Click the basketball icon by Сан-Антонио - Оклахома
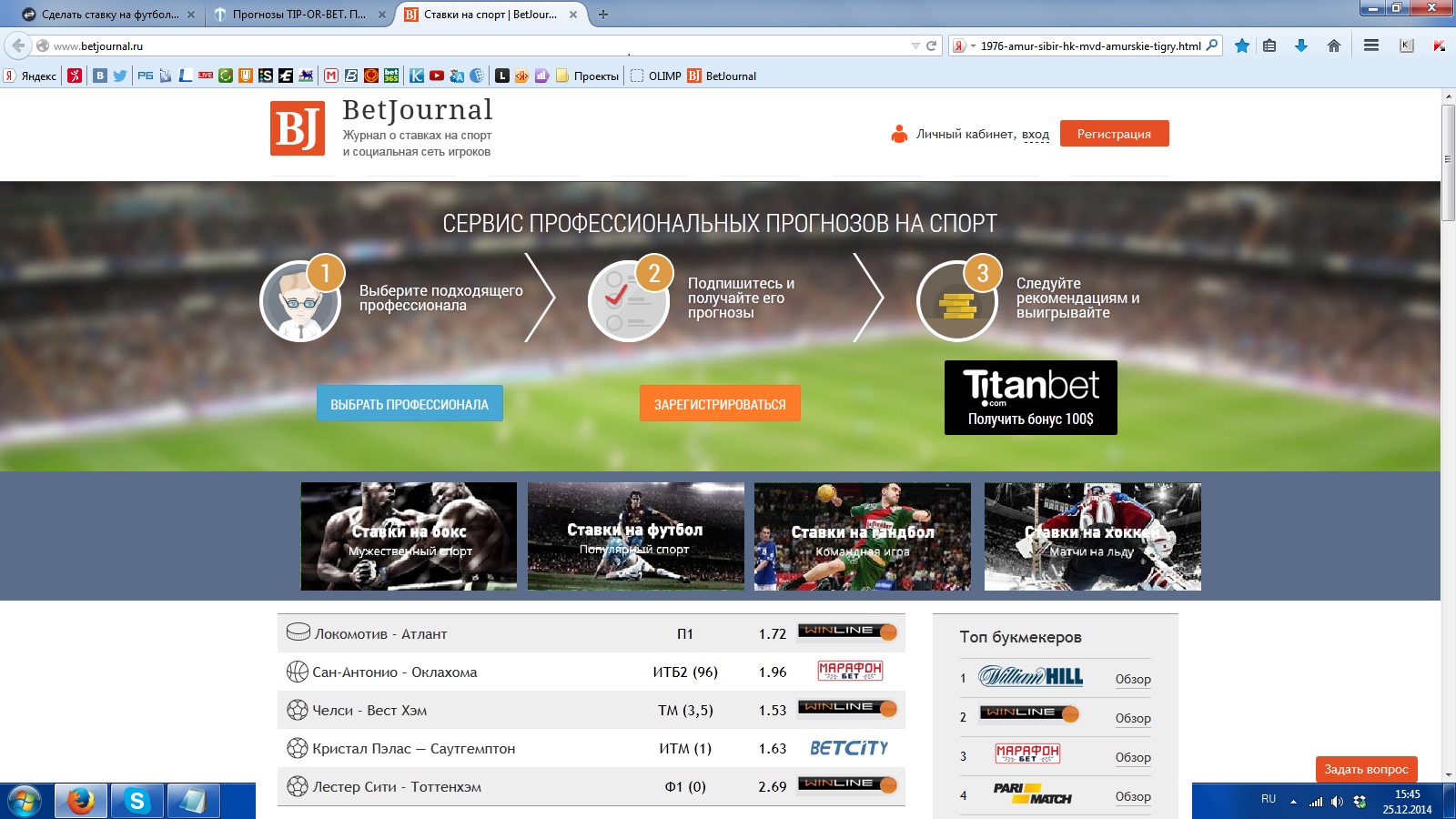Viewport: 1456px width, 819px height. (x=298, y=672)
